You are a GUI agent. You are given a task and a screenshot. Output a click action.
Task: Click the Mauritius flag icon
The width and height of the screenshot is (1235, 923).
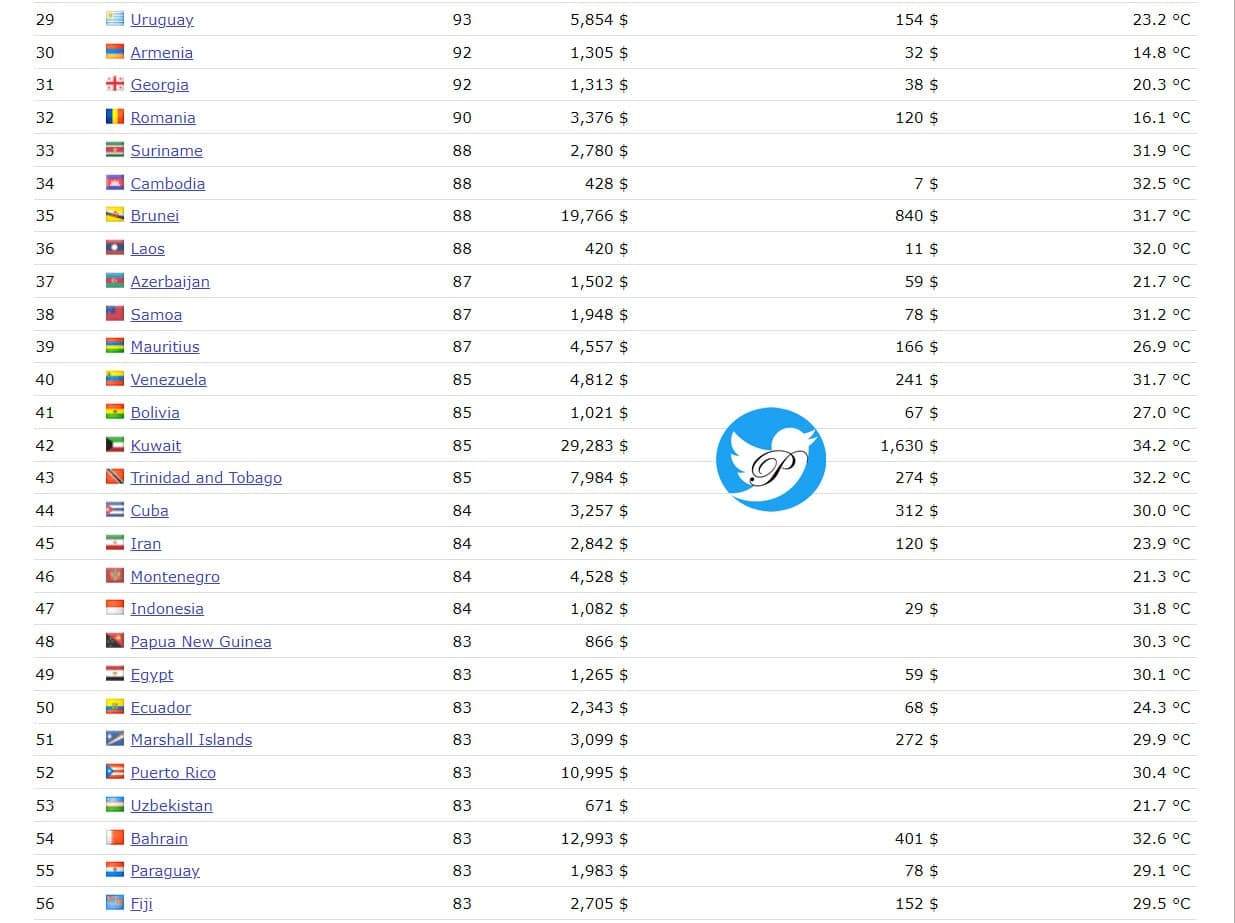(115, 346)
